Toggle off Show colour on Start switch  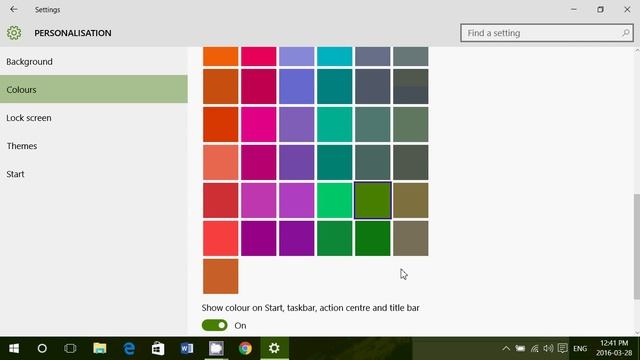(x=214, y=325)
